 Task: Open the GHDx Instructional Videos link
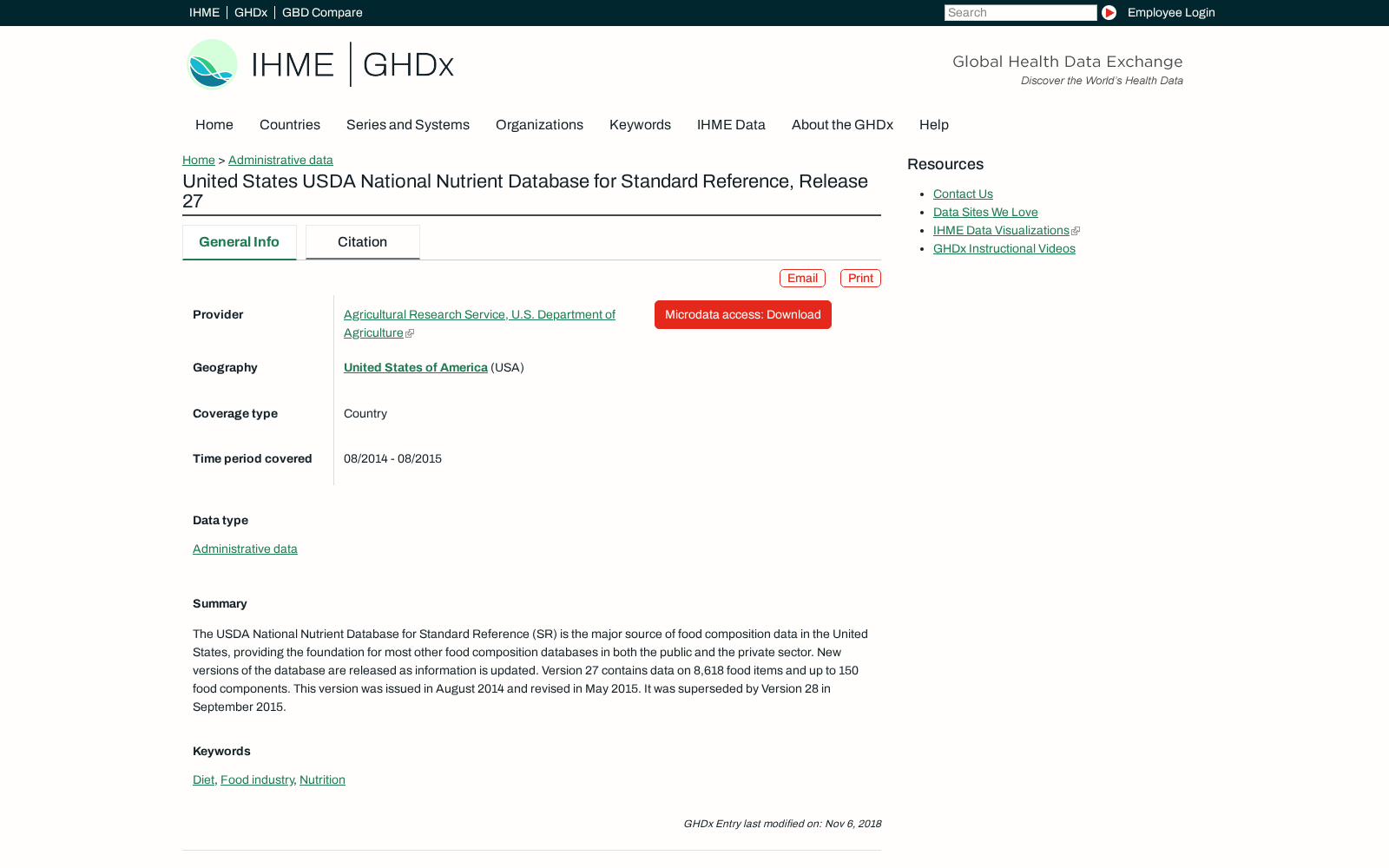click(1004, 248)
